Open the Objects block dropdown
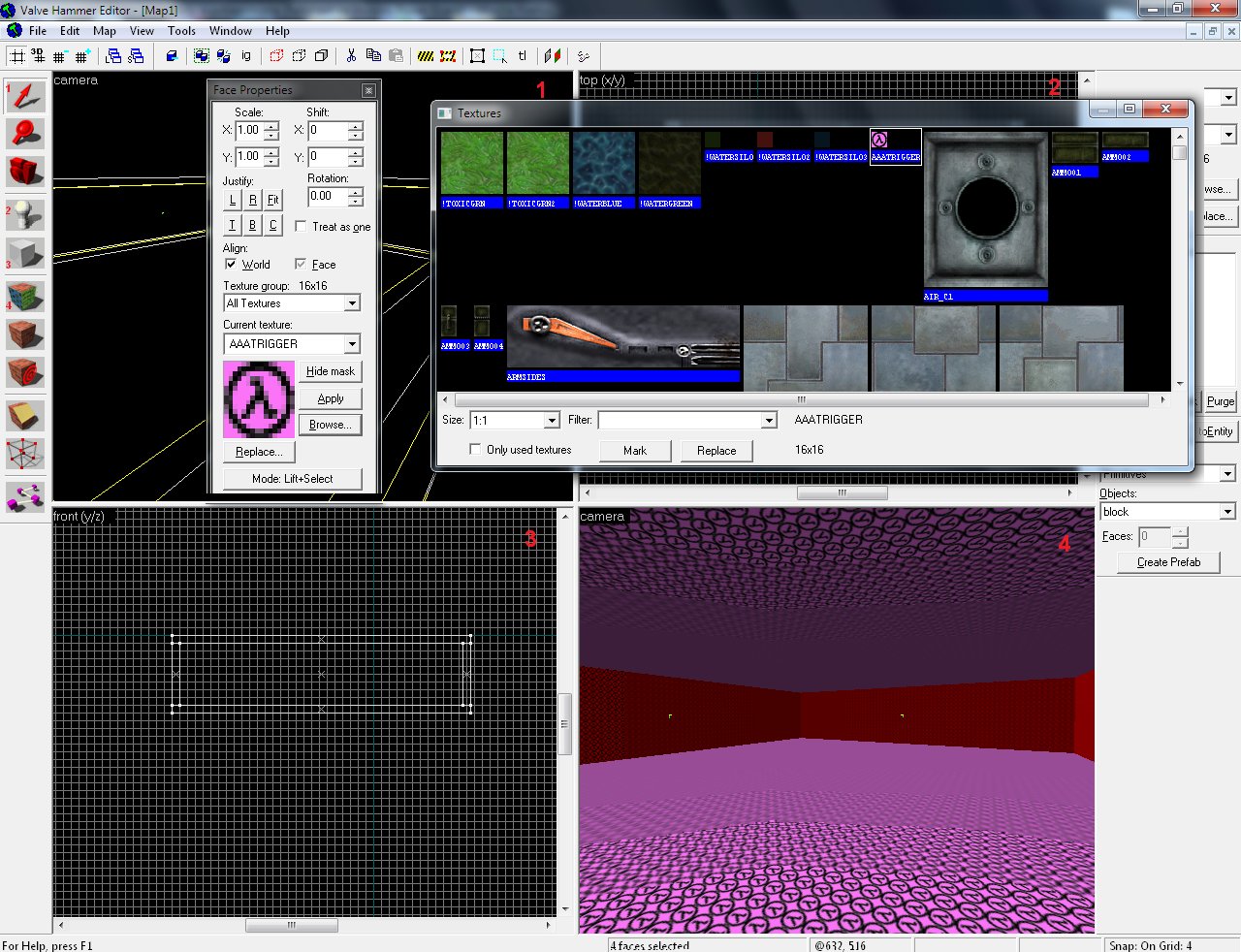 point(1227,512)
